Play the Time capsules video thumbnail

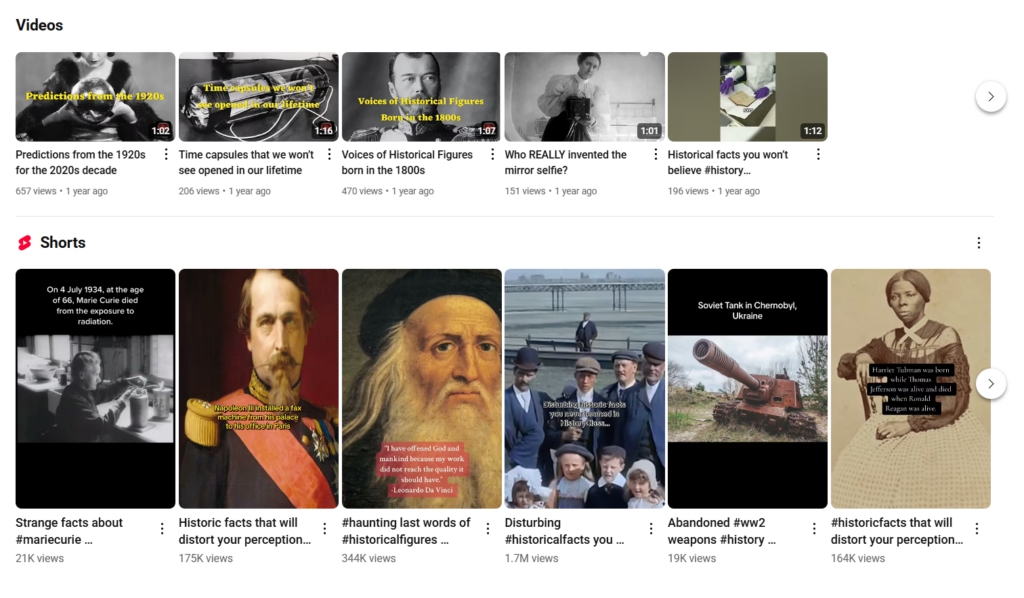(x=259, y=97)
